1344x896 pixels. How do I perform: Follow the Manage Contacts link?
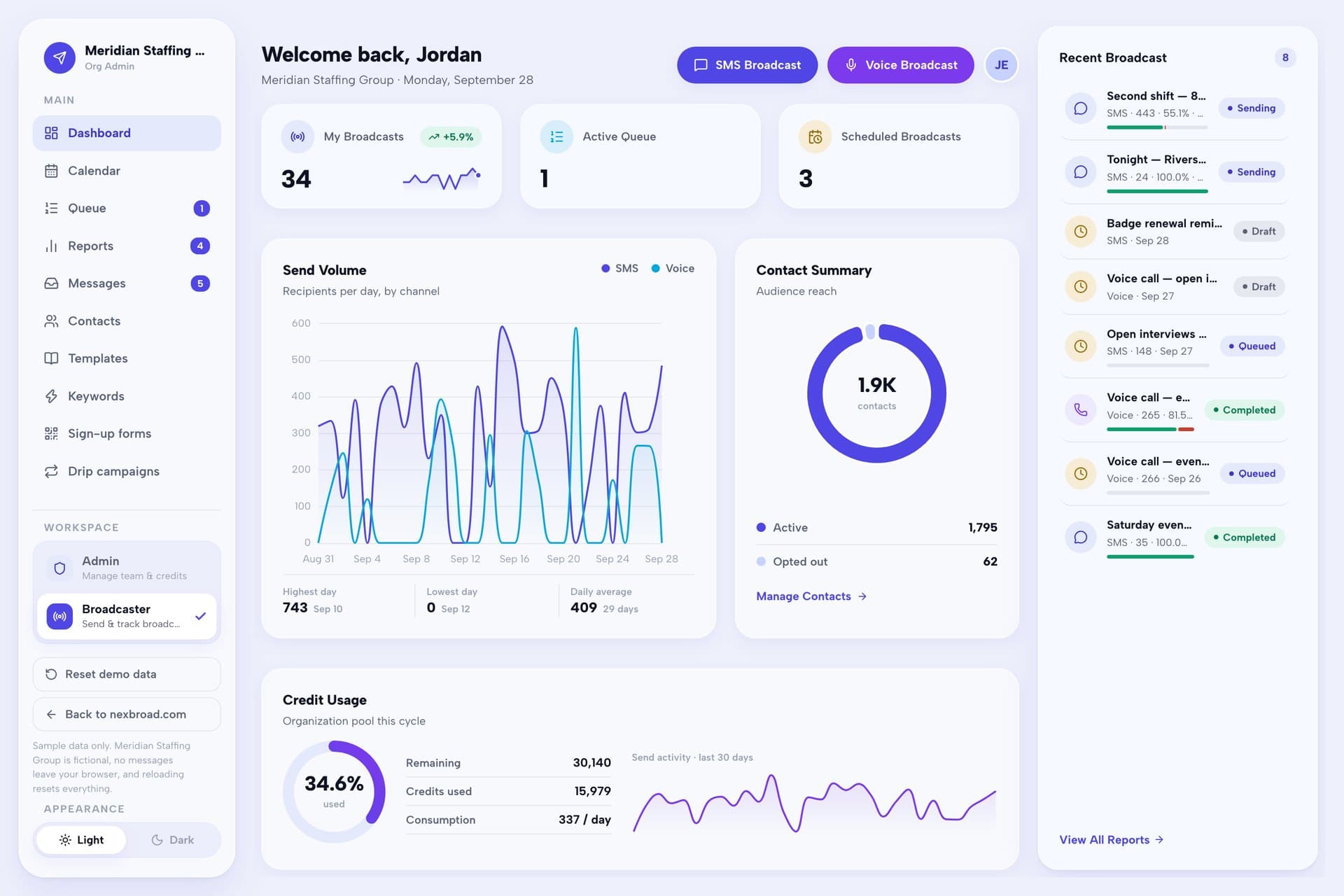(x=811, y=596)
